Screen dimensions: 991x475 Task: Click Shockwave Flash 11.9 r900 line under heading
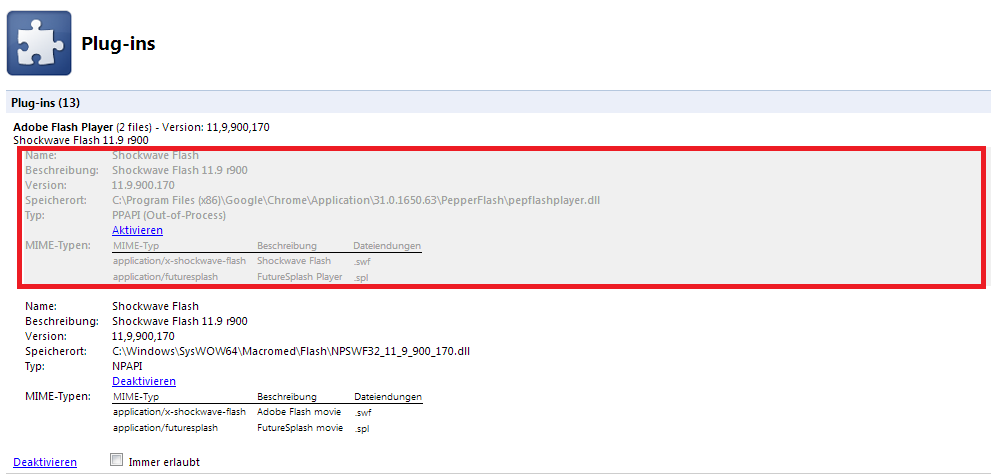(80, 140)
